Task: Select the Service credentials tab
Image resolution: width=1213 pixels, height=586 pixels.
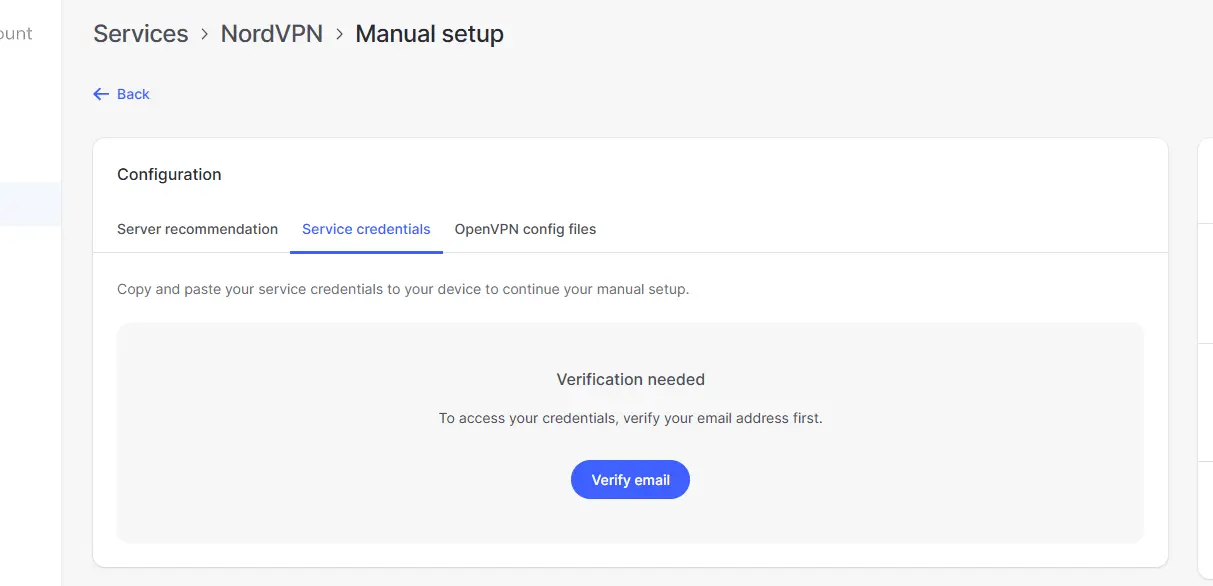Action: click(x=366, y=229)
